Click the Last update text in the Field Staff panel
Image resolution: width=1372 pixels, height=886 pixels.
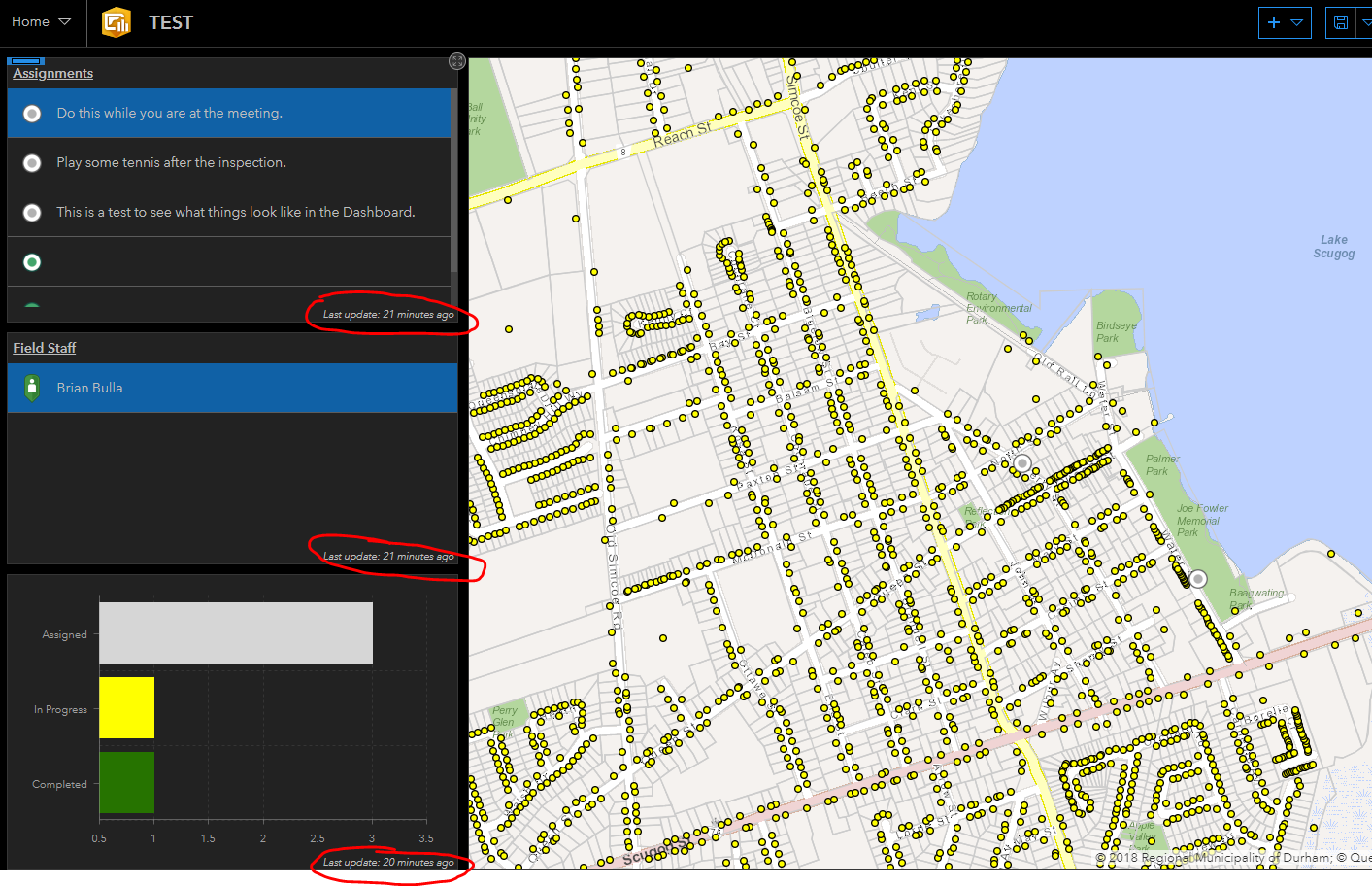388,556
